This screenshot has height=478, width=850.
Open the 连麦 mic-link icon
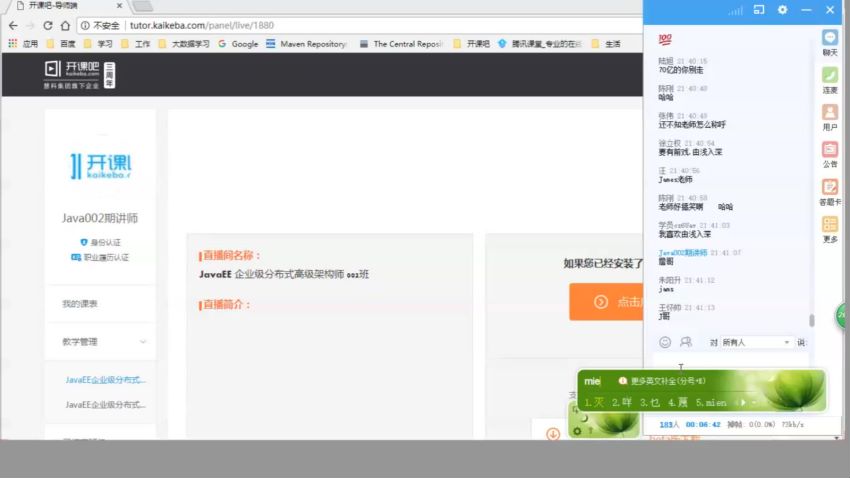click(x=829, y=75)
